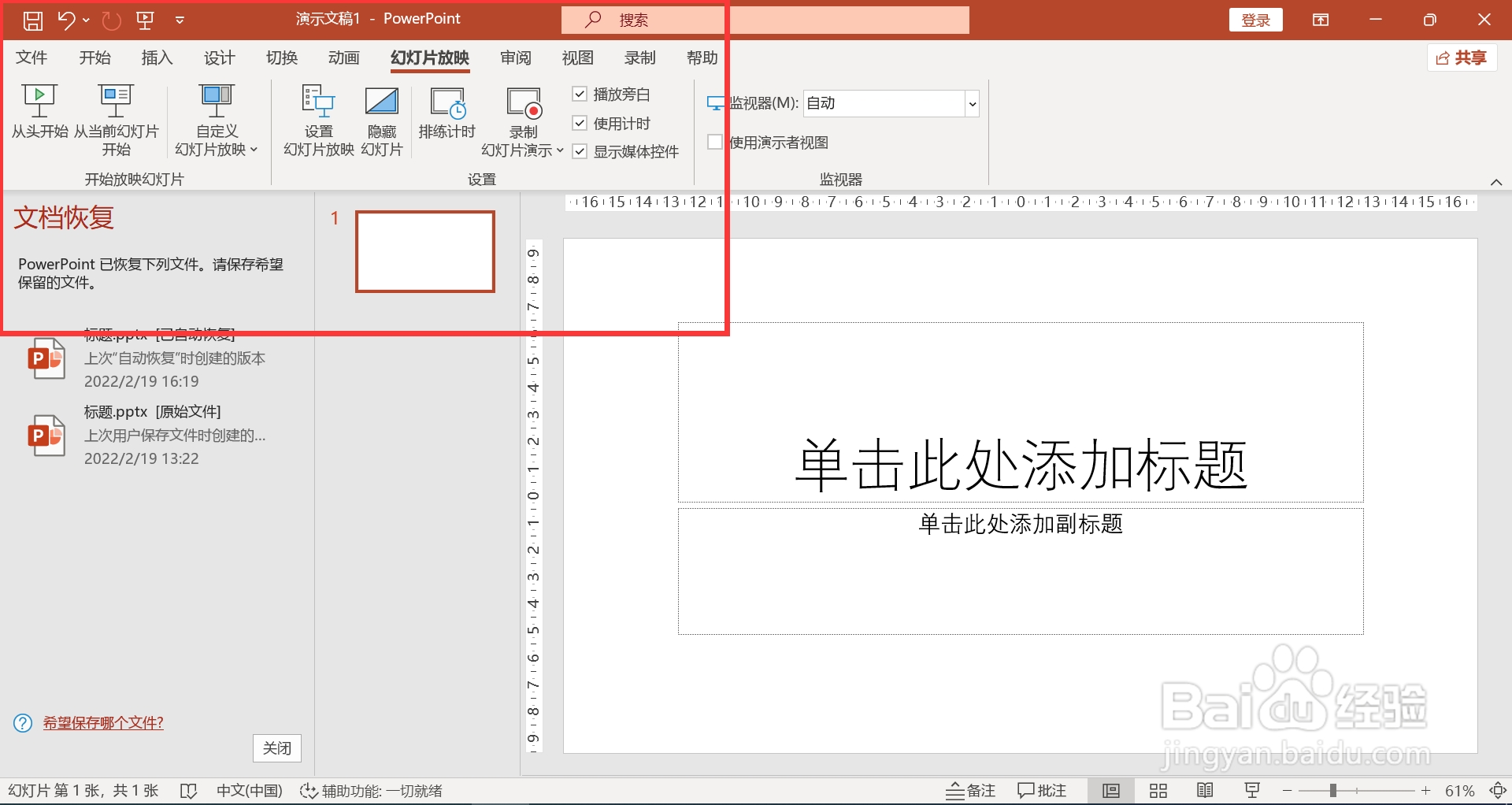Click 关闭 in the document recovery pane
The height and width of the screenshot is (805, 1512).
277,747
